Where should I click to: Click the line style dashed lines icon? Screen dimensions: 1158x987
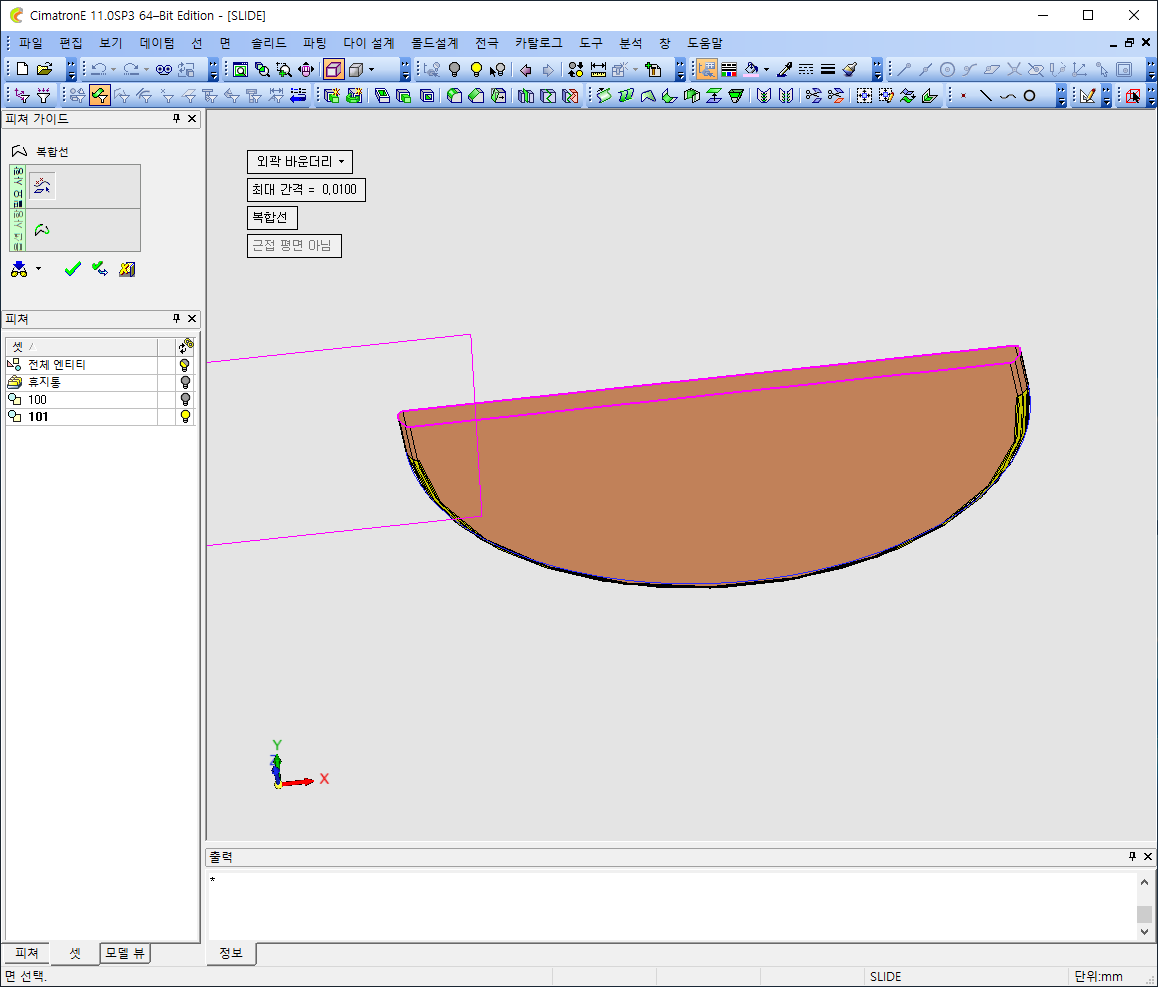click(806, 69)
